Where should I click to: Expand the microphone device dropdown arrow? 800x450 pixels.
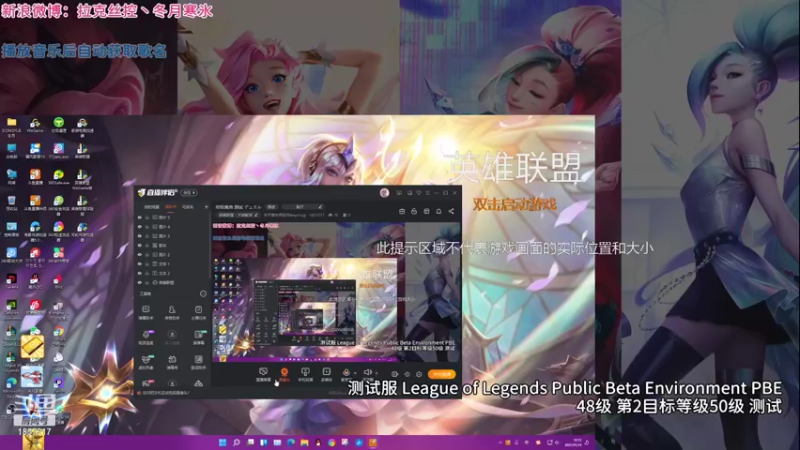(355, 373)
